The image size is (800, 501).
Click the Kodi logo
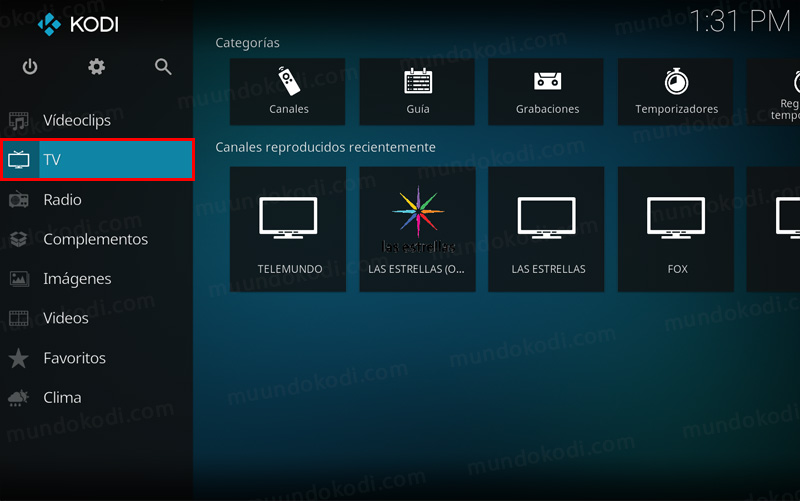tap(79, 24)
